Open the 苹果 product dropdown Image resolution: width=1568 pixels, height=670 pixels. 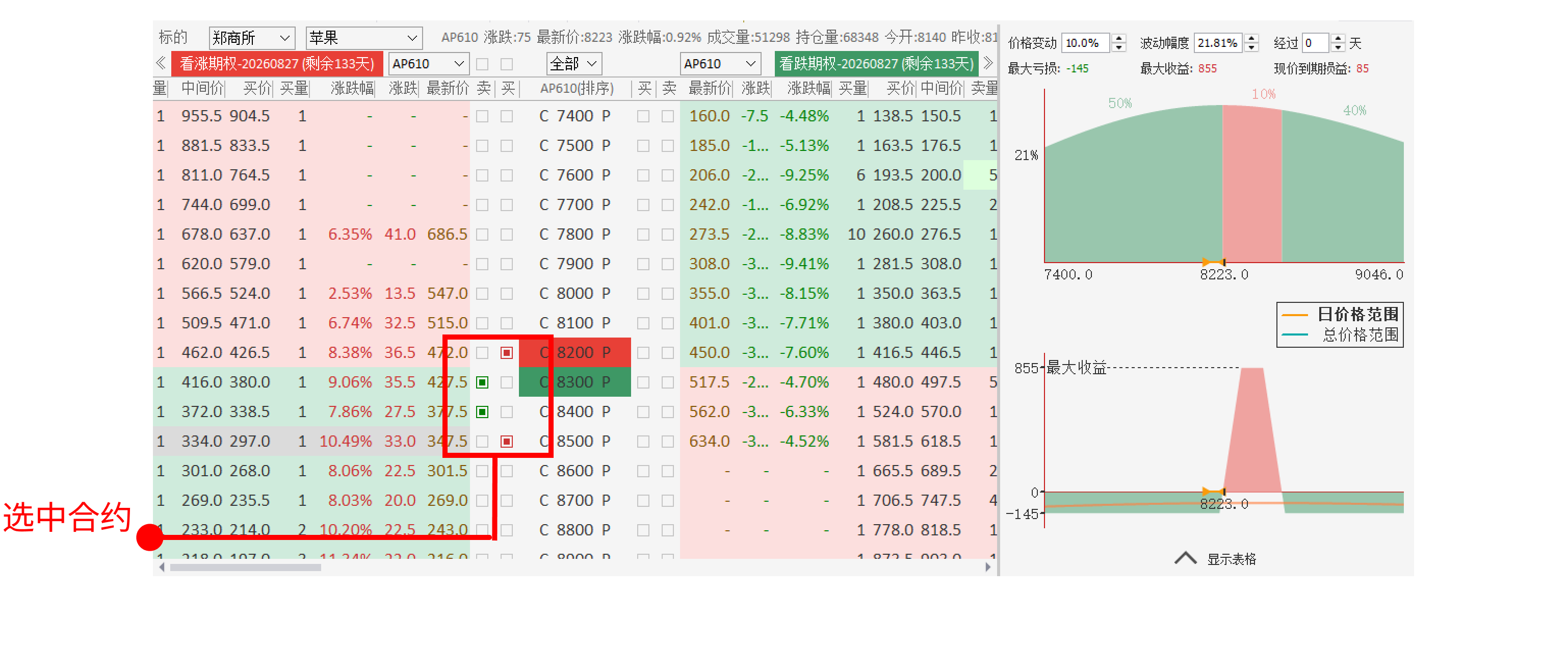(x=363, y=38)
